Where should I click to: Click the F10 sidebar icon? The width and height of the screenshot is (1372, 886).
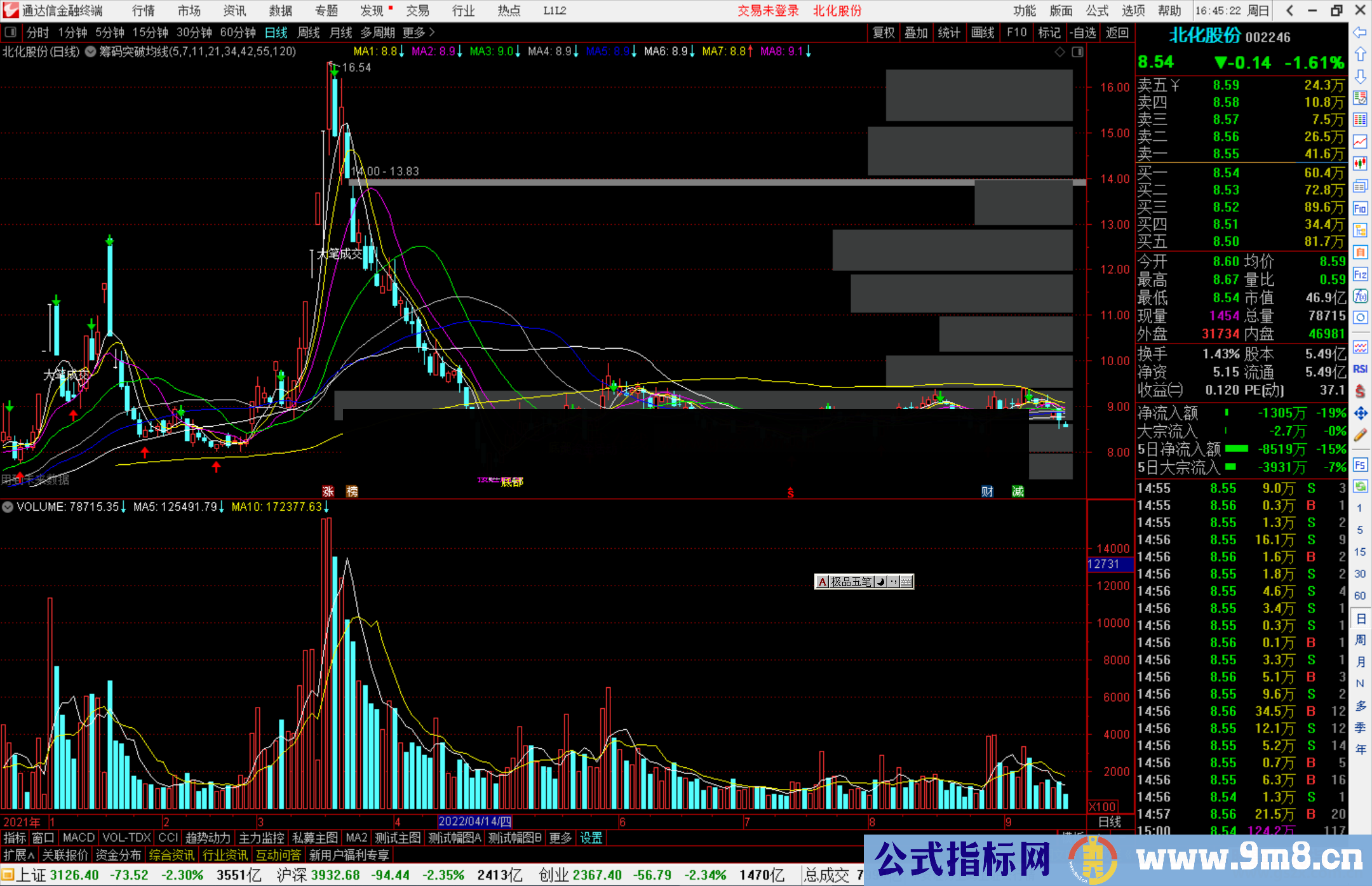click(x=1360, y=208)
